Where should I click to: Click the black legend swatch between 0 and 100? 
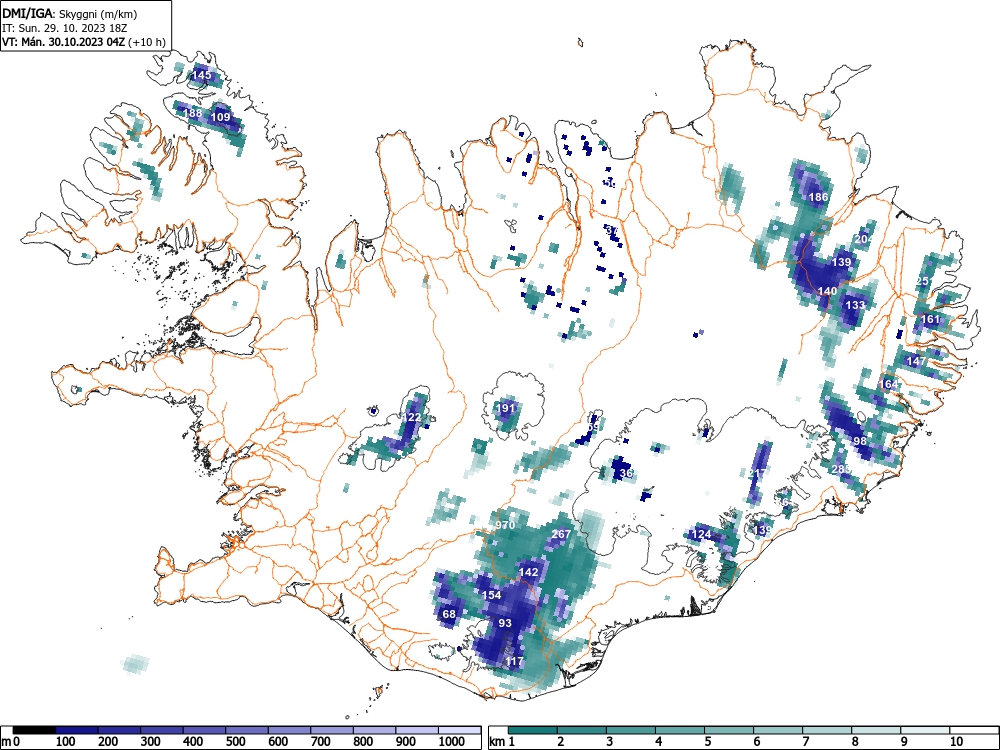pyautogui.click(x=34, y=730)
